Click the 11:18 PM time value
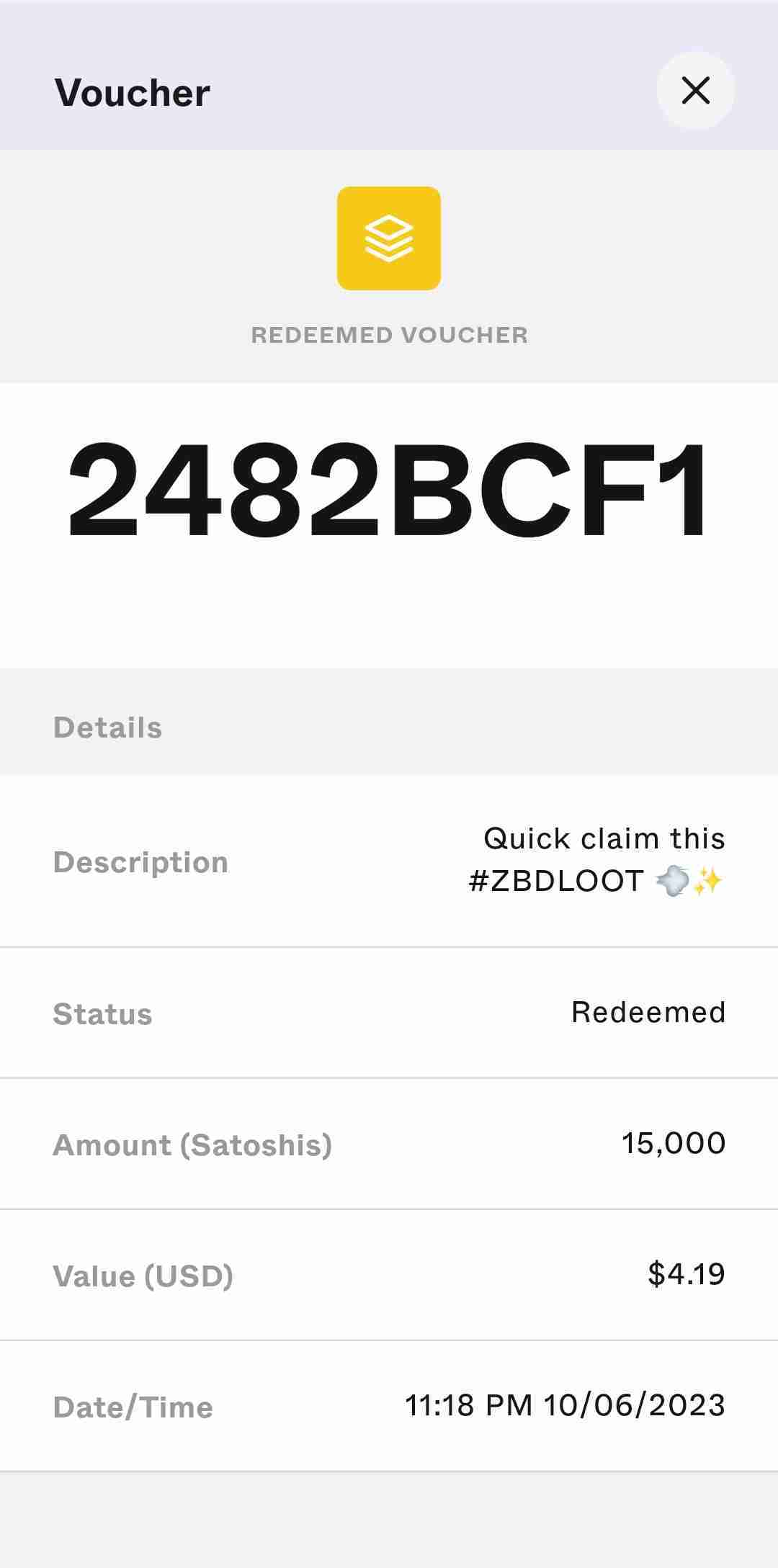This screenshot has width=778, height=1568. (x=468, y=1405)
